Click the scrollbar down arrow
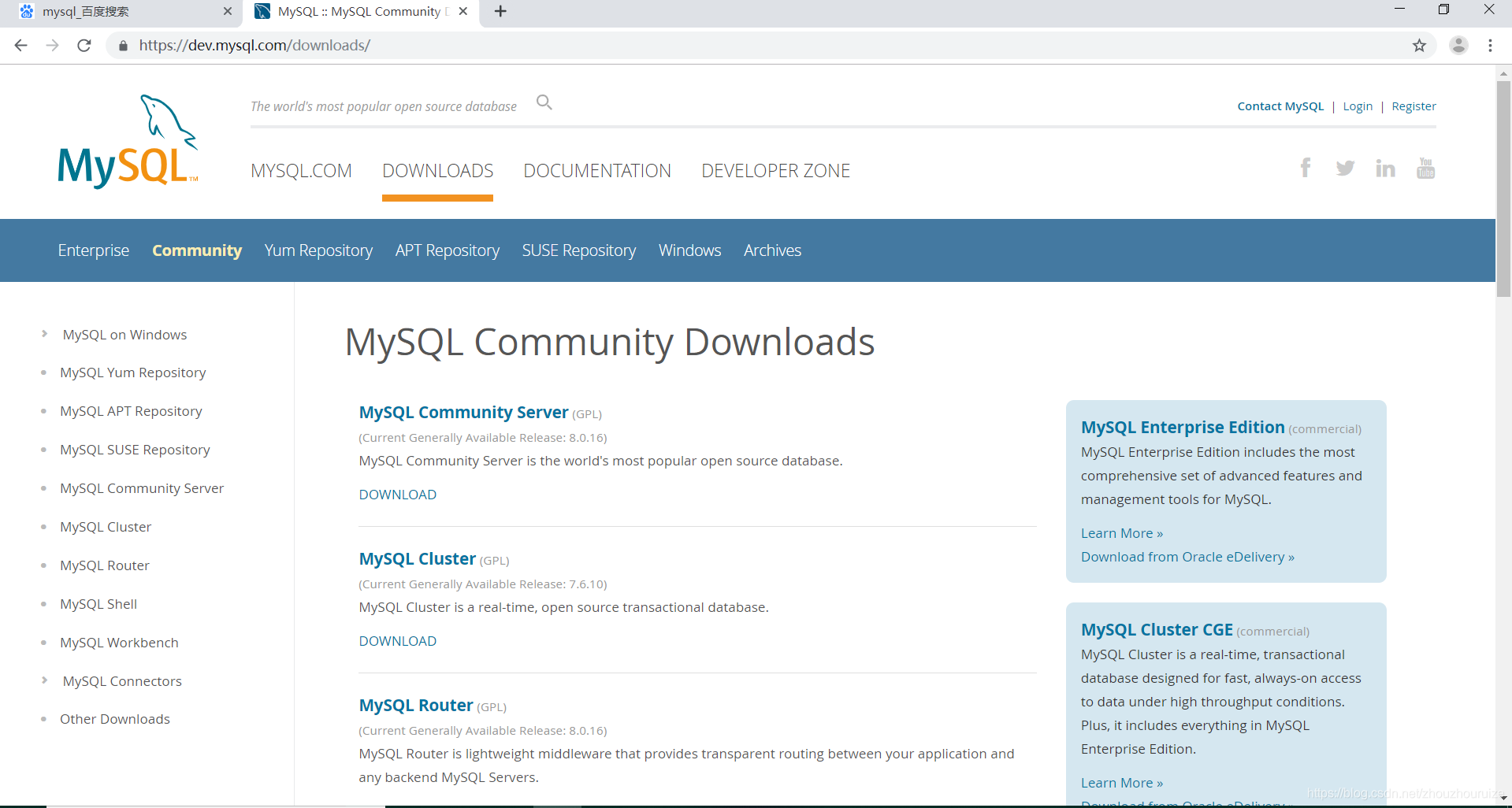The image size is (1512, 808). coord(1503,799)
